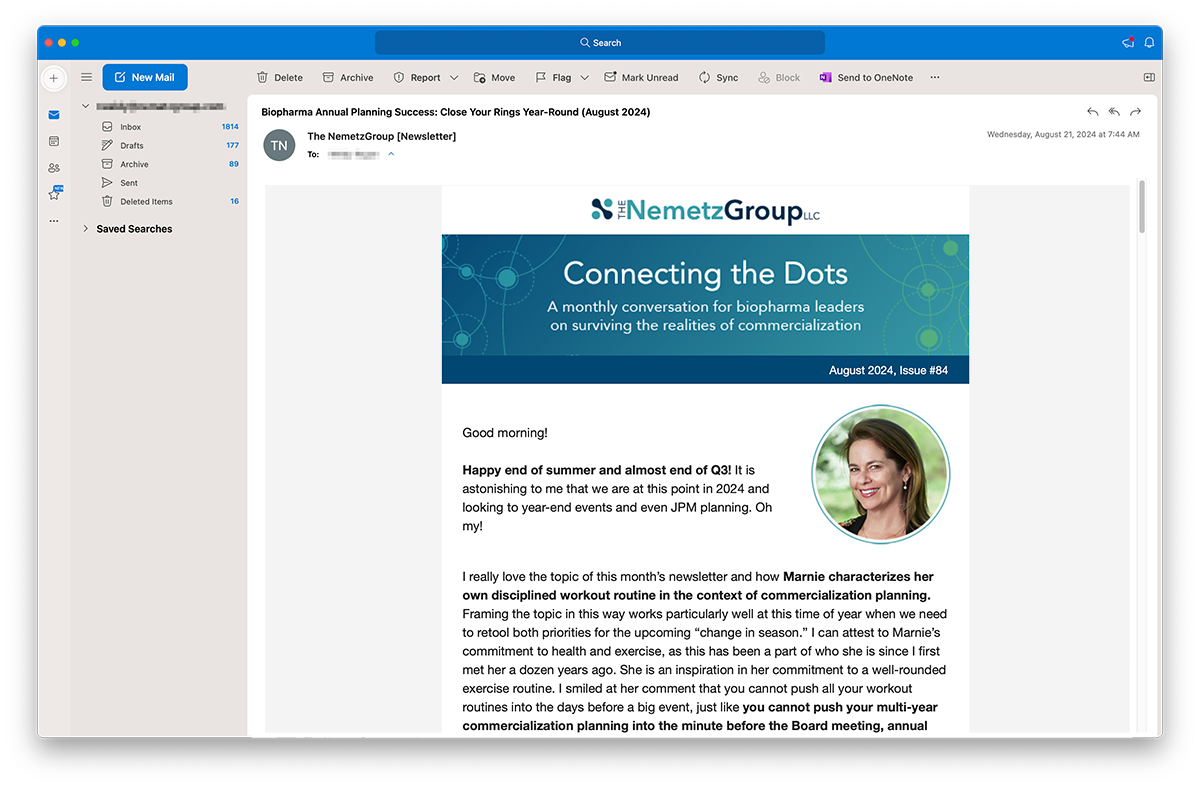This screenshot has height=787, width=1200.
Task: Open the People view in the sidebar
Action: tap(54, 167)
